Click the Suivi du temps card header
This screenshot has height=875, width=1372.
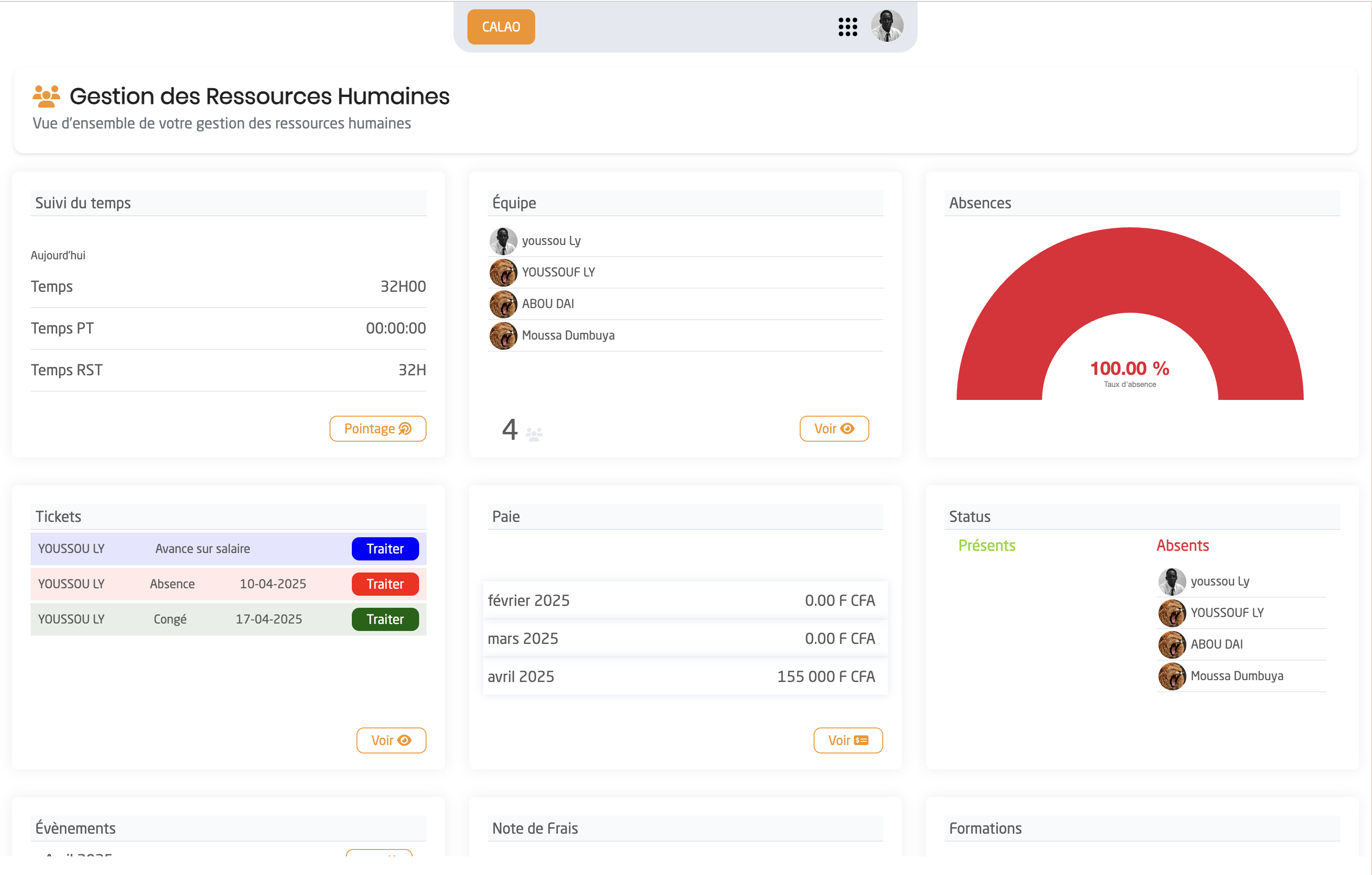point(228,203)
